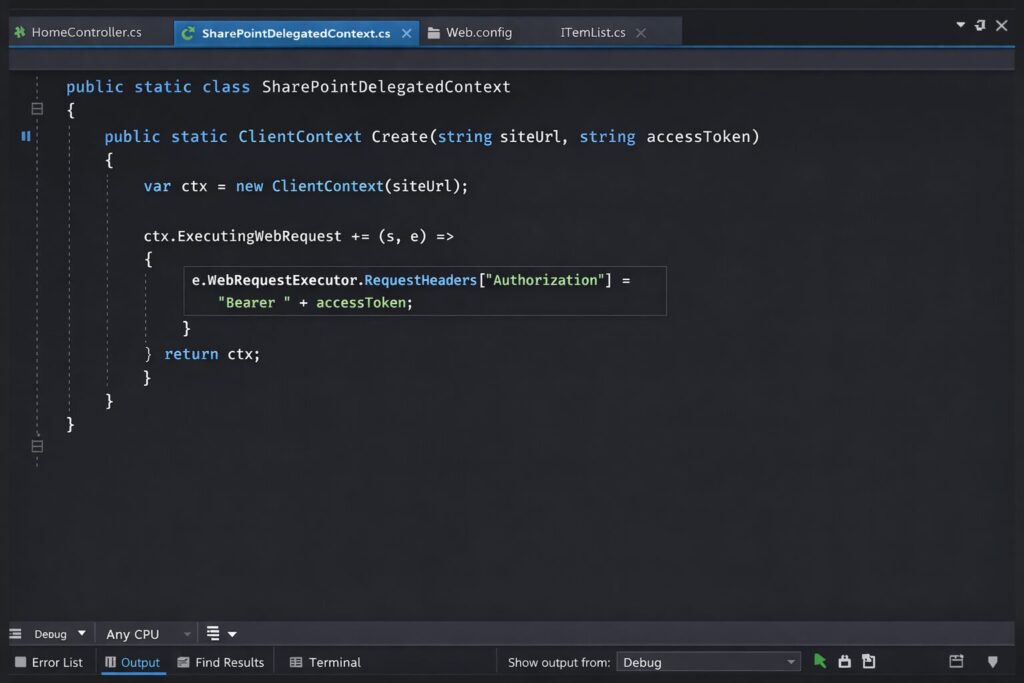
Task: Click the green run arrow in Output toolbar
Action: pyautogui.click(x=820, y=661)
